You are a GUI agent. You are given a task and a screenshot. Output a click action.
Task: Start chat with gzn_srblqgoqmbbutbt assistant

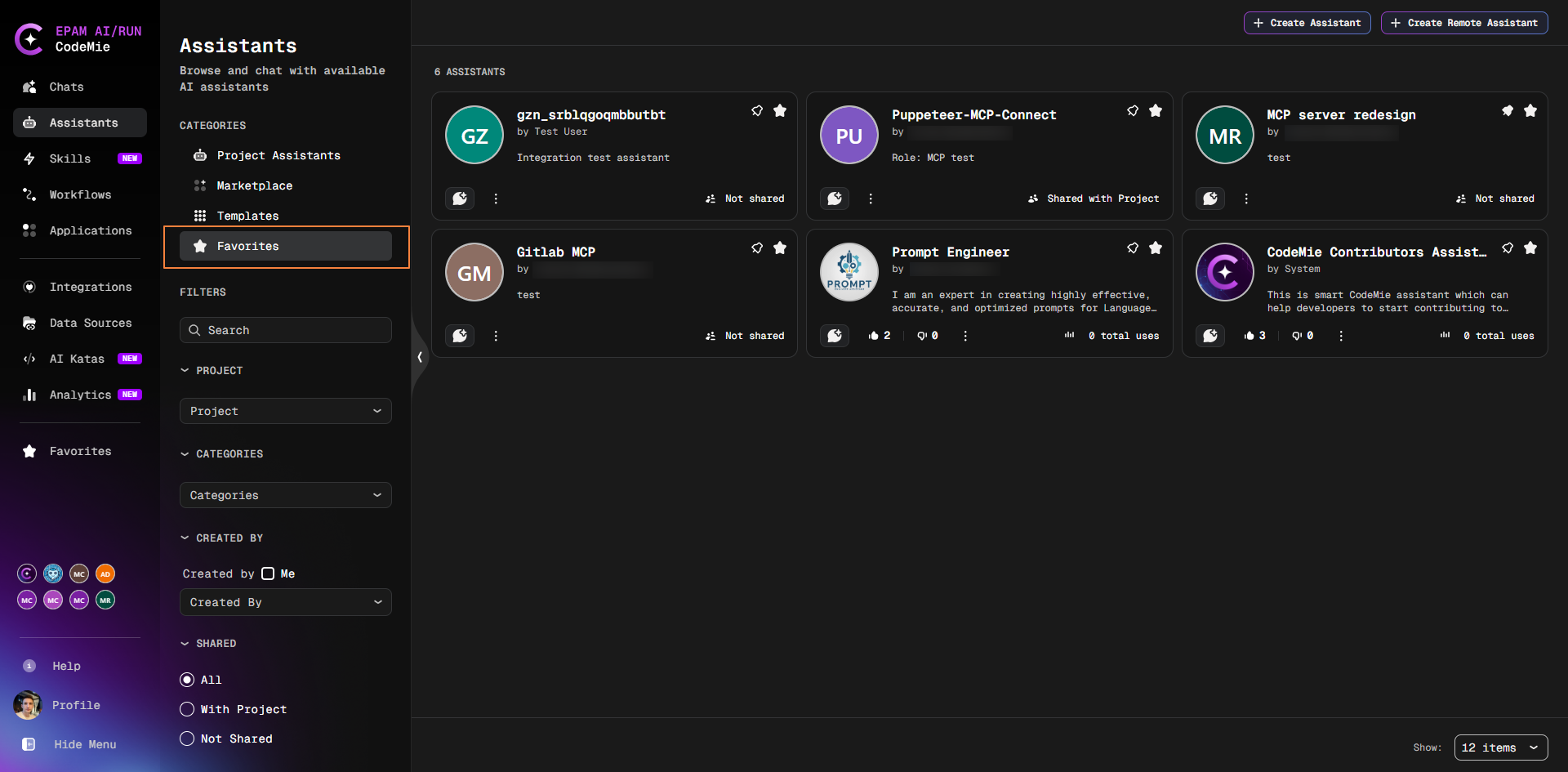click(460, 199)
